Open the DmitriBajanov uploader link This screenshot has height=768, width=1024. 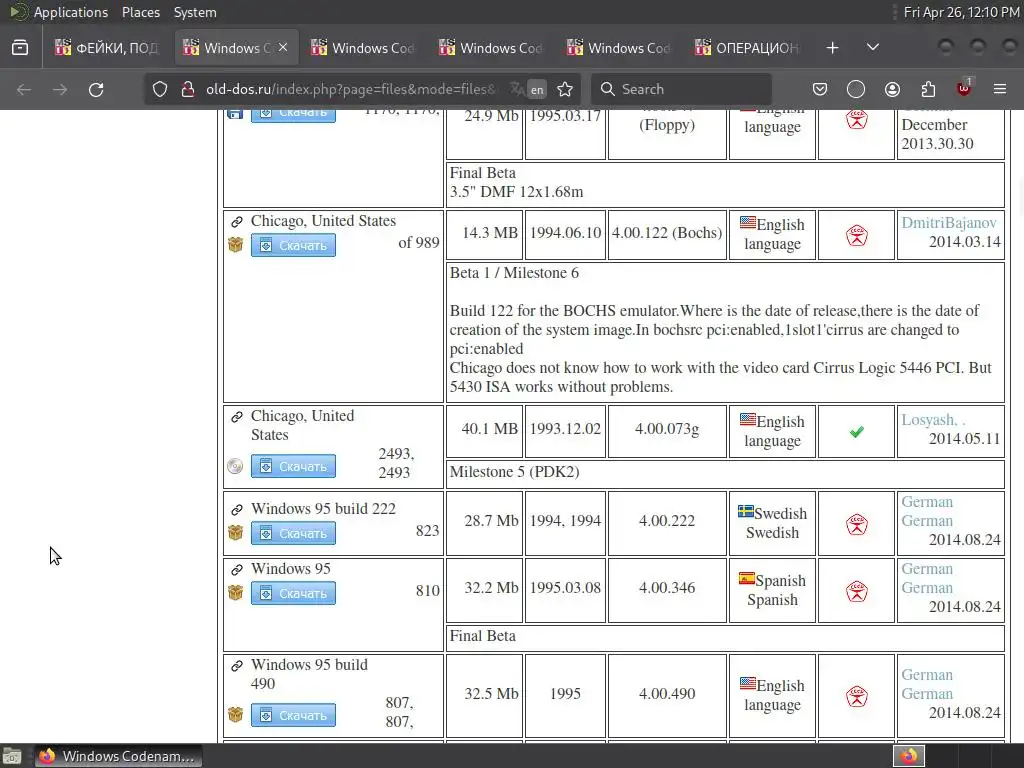pyautogui.click(x=949, y=223)
